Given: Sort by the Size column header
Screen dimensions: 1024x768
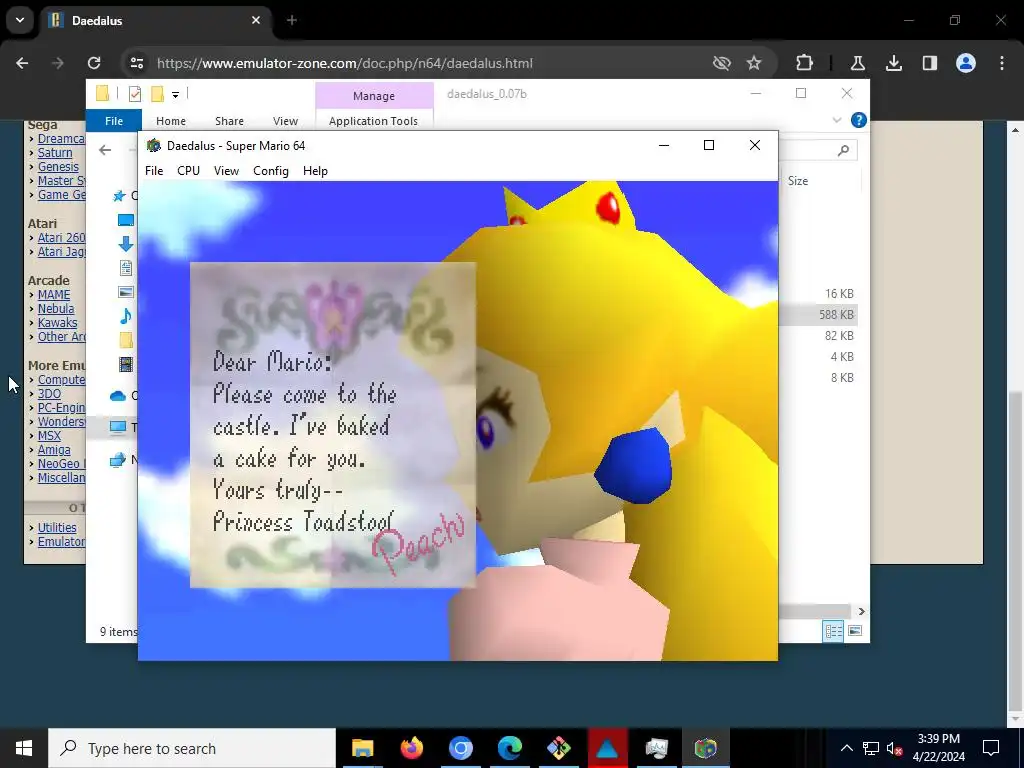Looking at the screenshot, I should click(798, 181).
